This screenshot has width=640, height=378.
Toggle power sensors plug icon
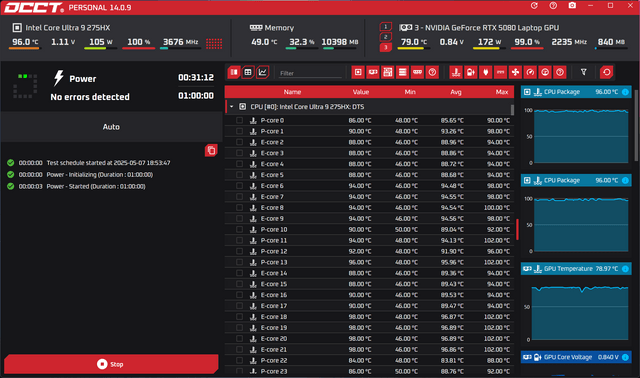[x=486, y=72]
